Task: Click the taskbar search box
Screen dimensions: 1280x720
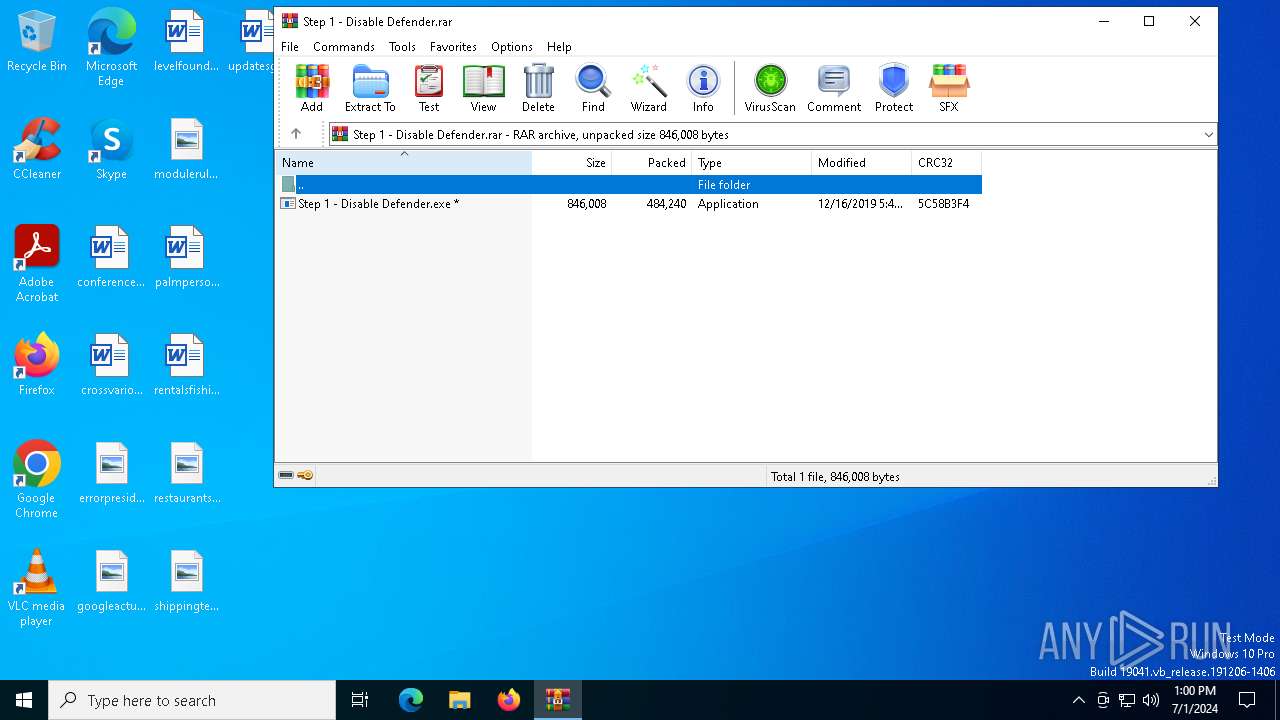Action: pyautogui.click(x=192, y=700)
